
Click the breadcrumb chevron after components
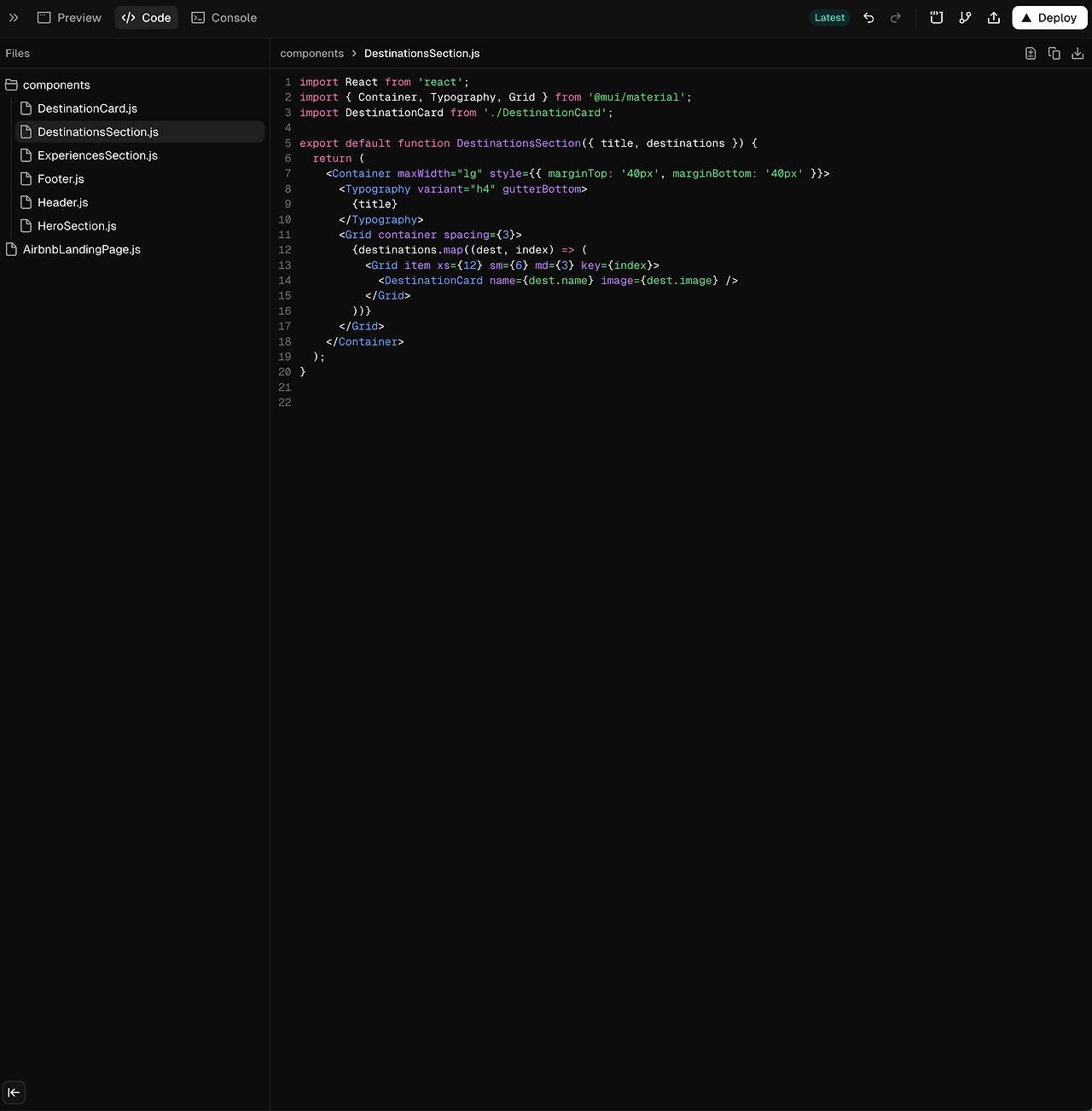point(353,53)
